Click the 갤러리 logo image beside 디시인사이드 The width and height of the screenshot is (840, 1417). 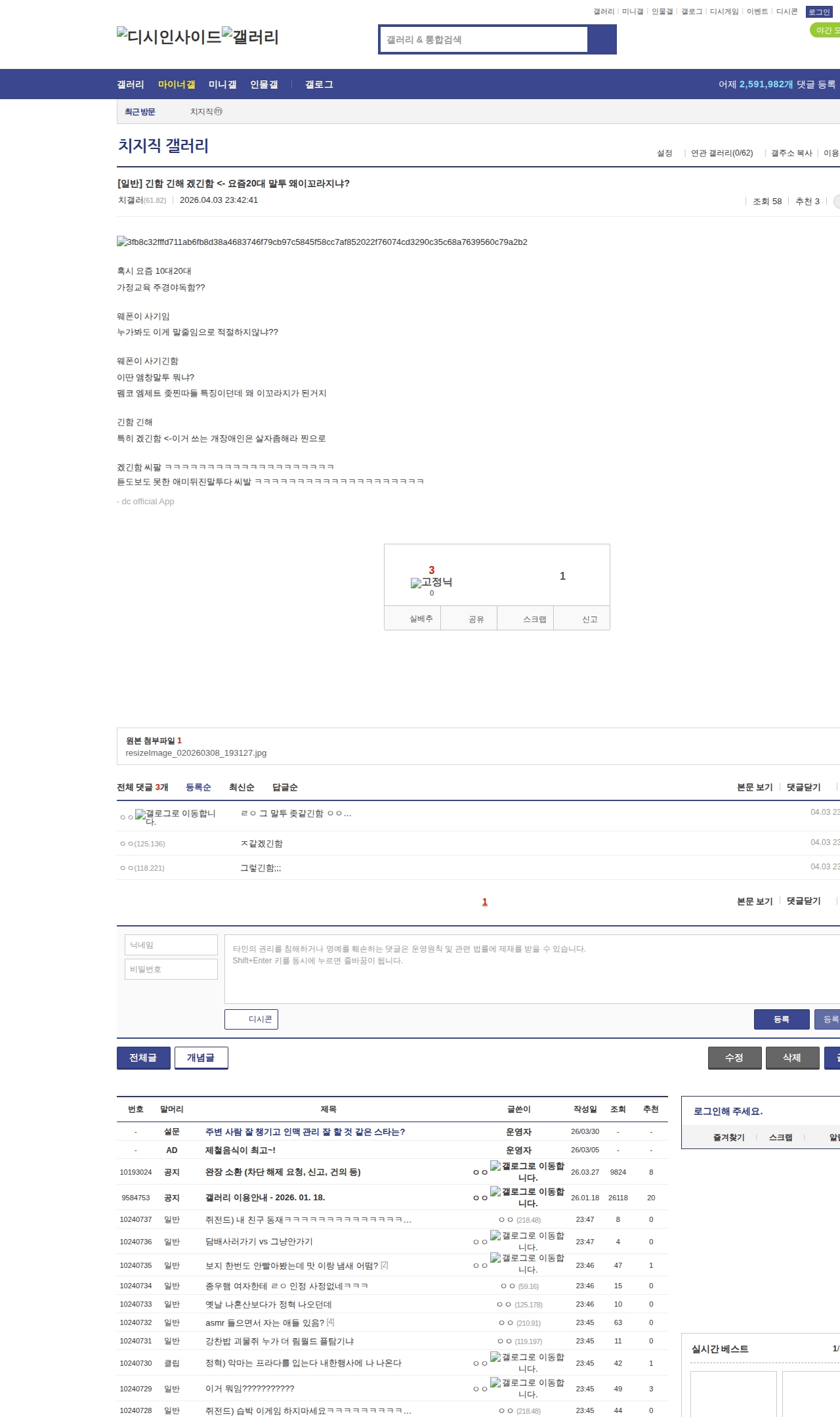pyautogui.click(x=250, y=36)
